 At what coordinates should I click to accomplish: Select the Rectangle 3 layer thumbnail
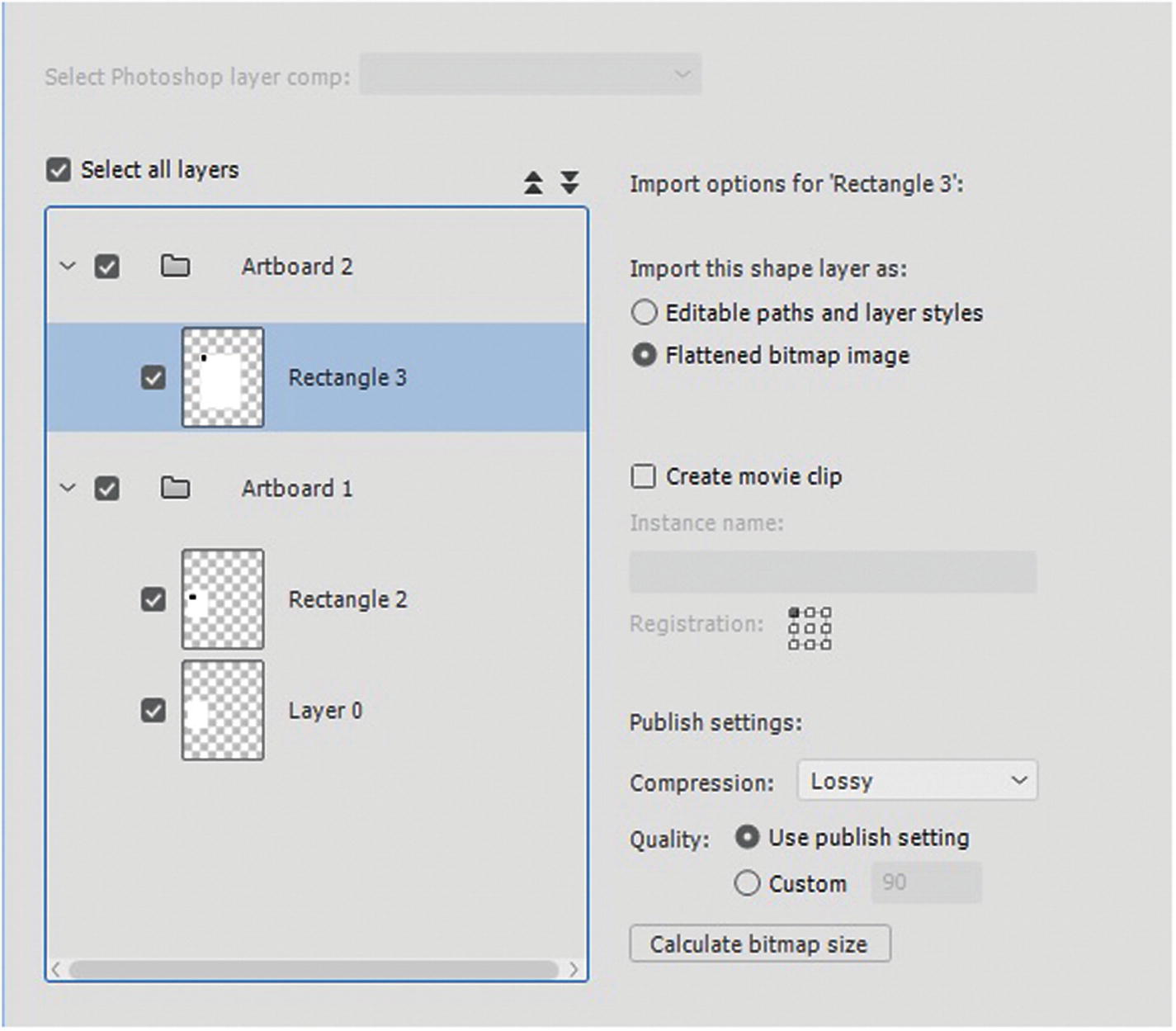click(223, 378)
